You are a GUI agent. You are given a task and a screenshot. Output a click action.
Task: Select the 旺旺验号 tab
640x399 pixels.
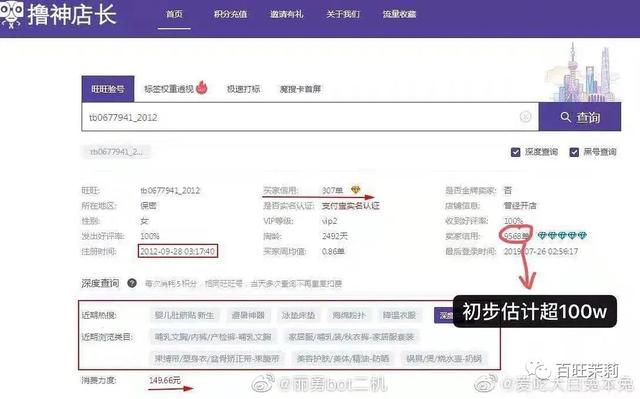pos(108,89)
